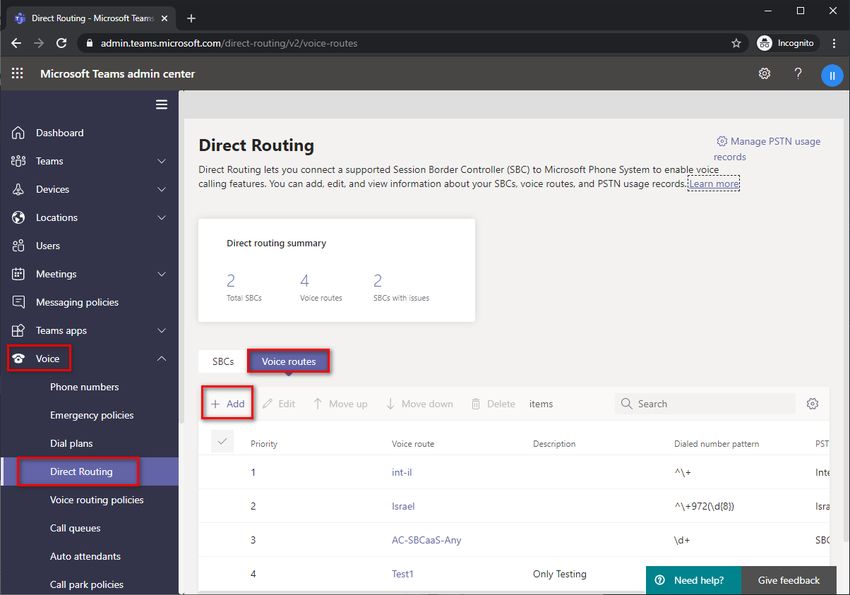The width and height of the screenshot is (850, 595).
Task: Add a new voice route
Action: 228,404
